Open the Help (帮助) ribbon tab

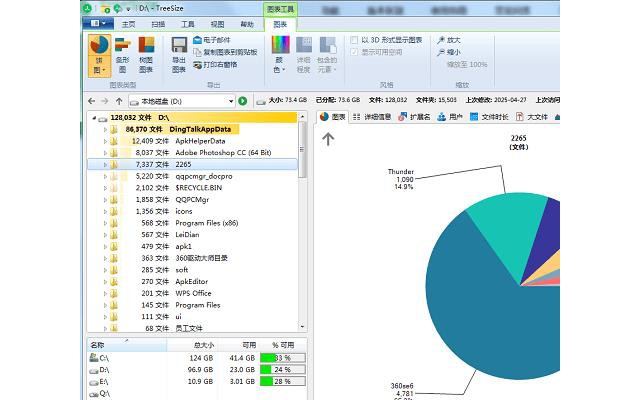(247, 24)
